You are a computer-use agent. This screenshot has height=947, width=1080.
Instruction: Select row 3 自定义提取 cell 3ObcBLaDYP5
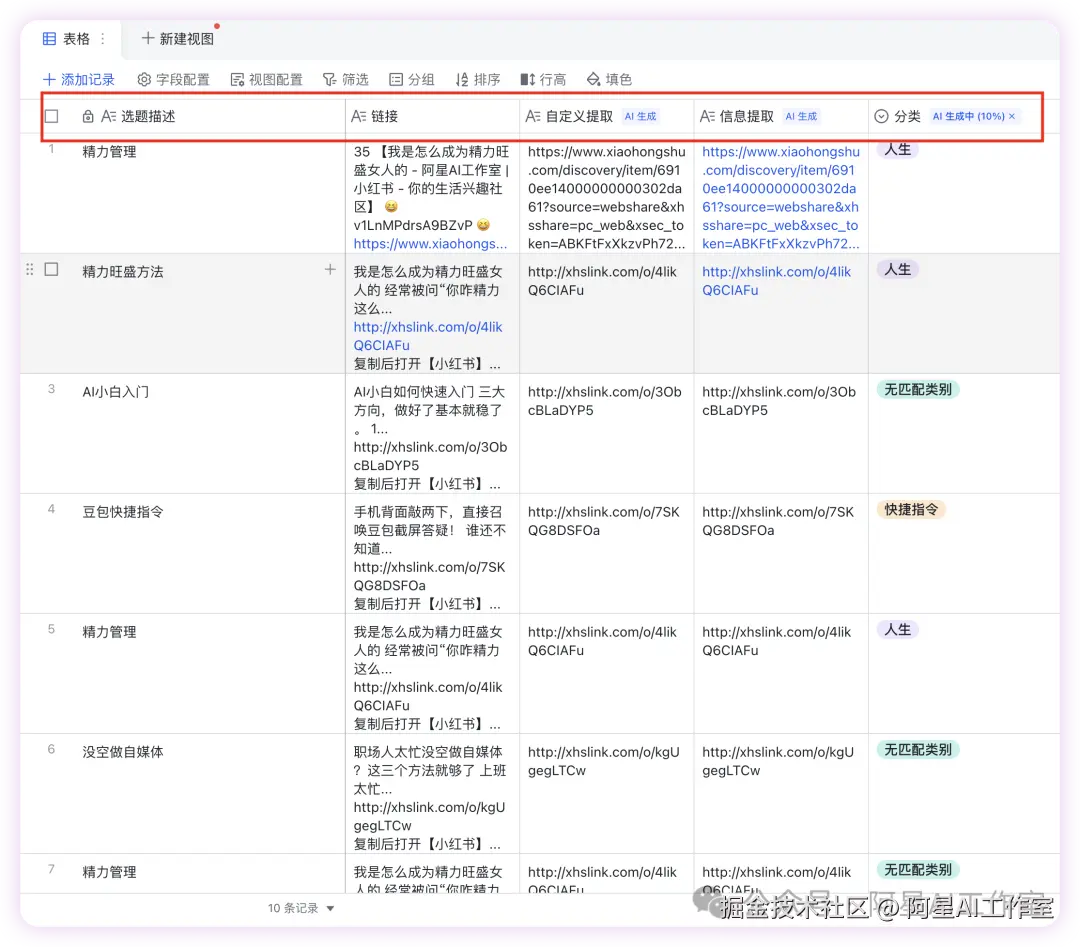pyautogui.click(x=607, y=433)
